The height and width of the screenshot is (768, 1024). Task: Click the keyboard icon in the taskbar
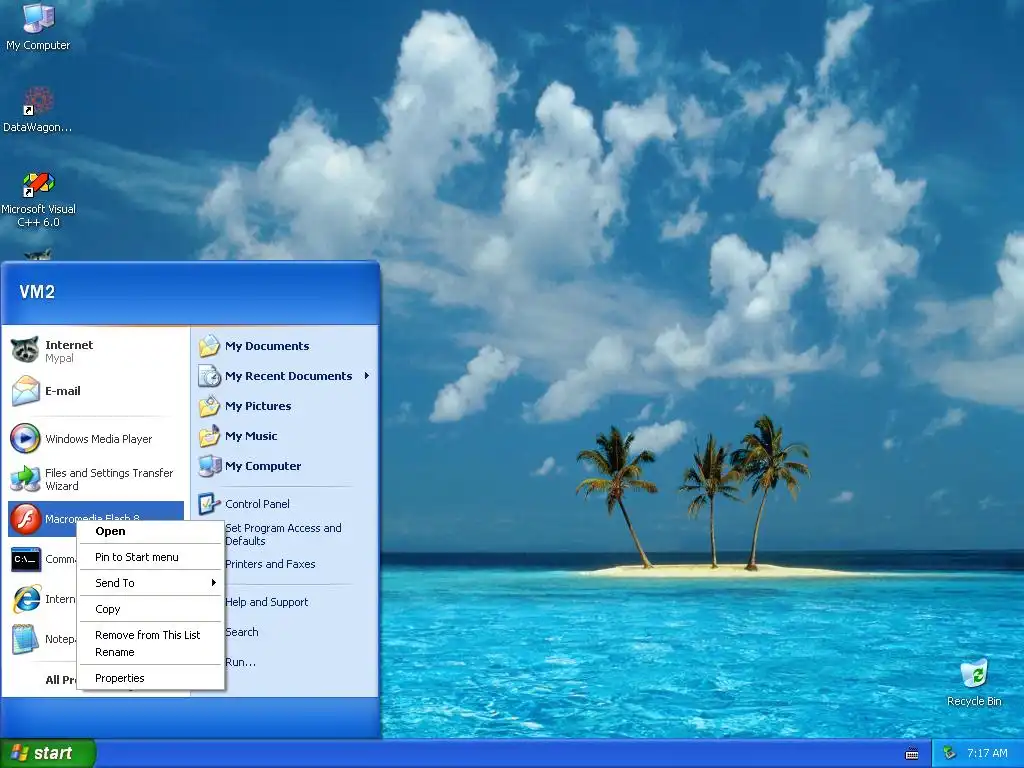coord(912,754)
